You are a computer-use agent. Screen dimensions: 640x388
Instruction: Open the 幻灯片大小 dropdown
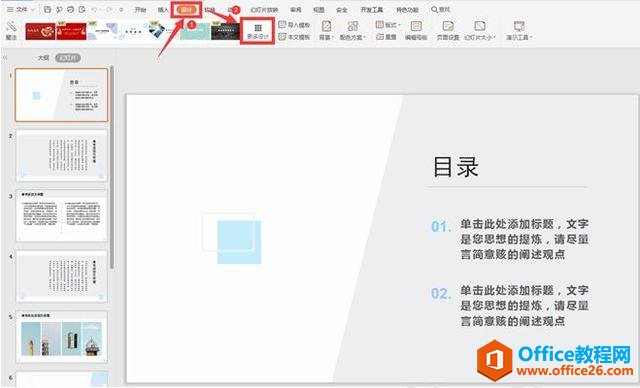[x=480, y=31]
